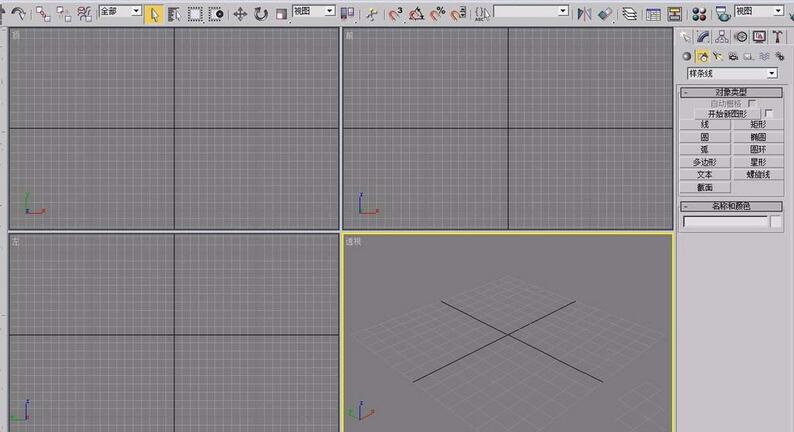This screenshot has height=432, width=794.
Task: Click the Redo arrow icon
Action: pyautogui.click(x=18, y=14)
